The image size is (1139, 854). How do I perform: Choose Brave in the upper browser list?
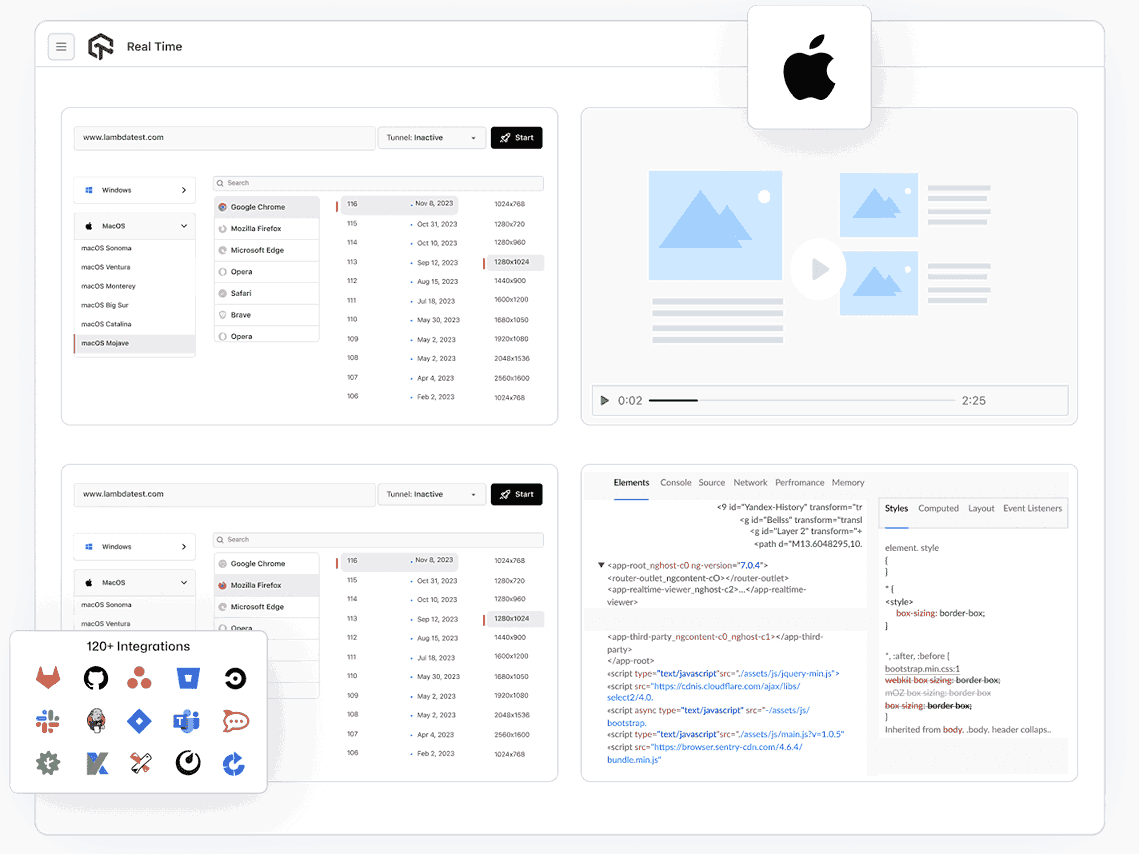point(267,315)
